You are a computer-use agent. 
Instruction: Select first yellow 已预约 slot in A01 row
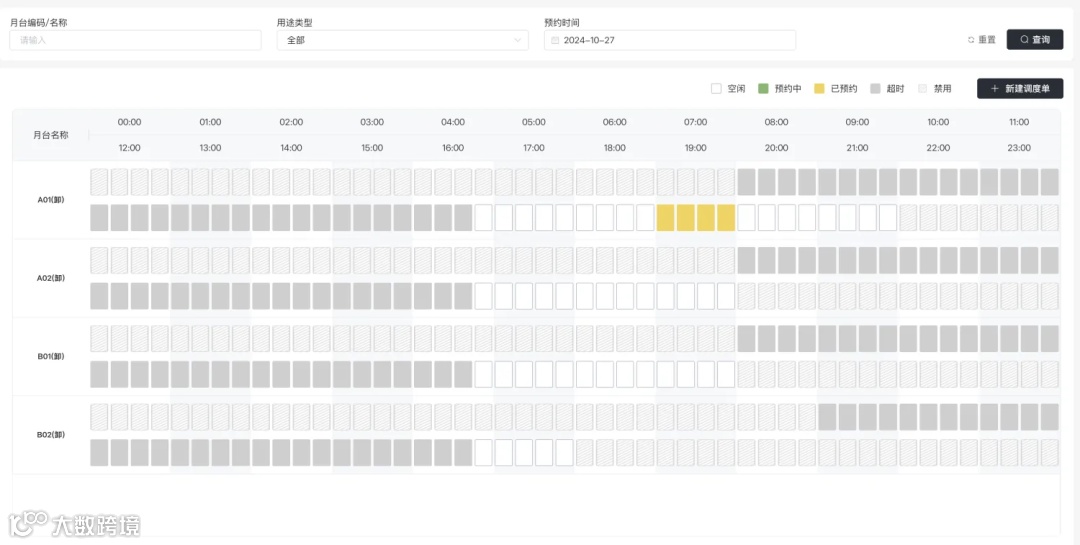point(666,218)
